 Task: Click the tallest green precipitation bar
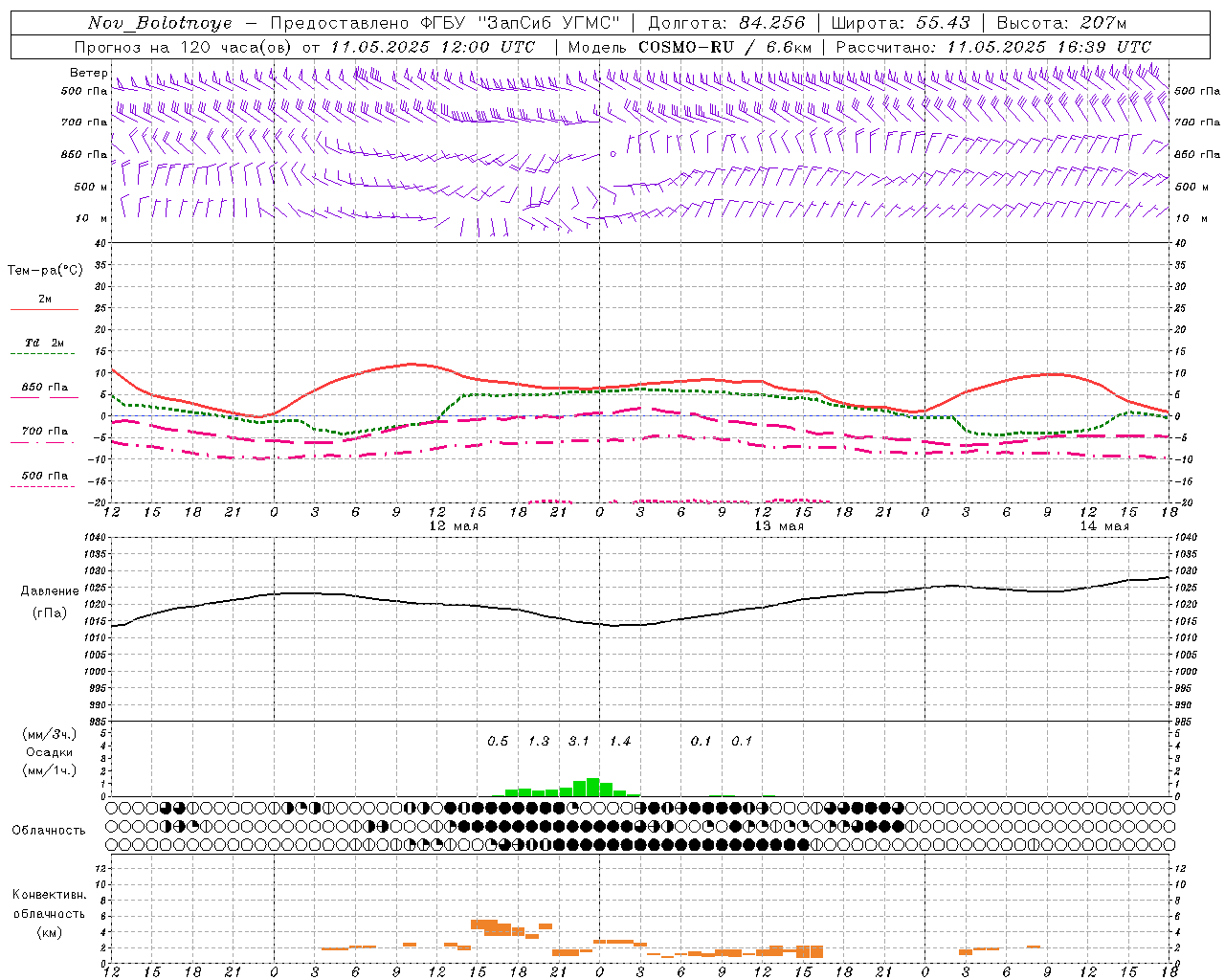pos(592,787)
